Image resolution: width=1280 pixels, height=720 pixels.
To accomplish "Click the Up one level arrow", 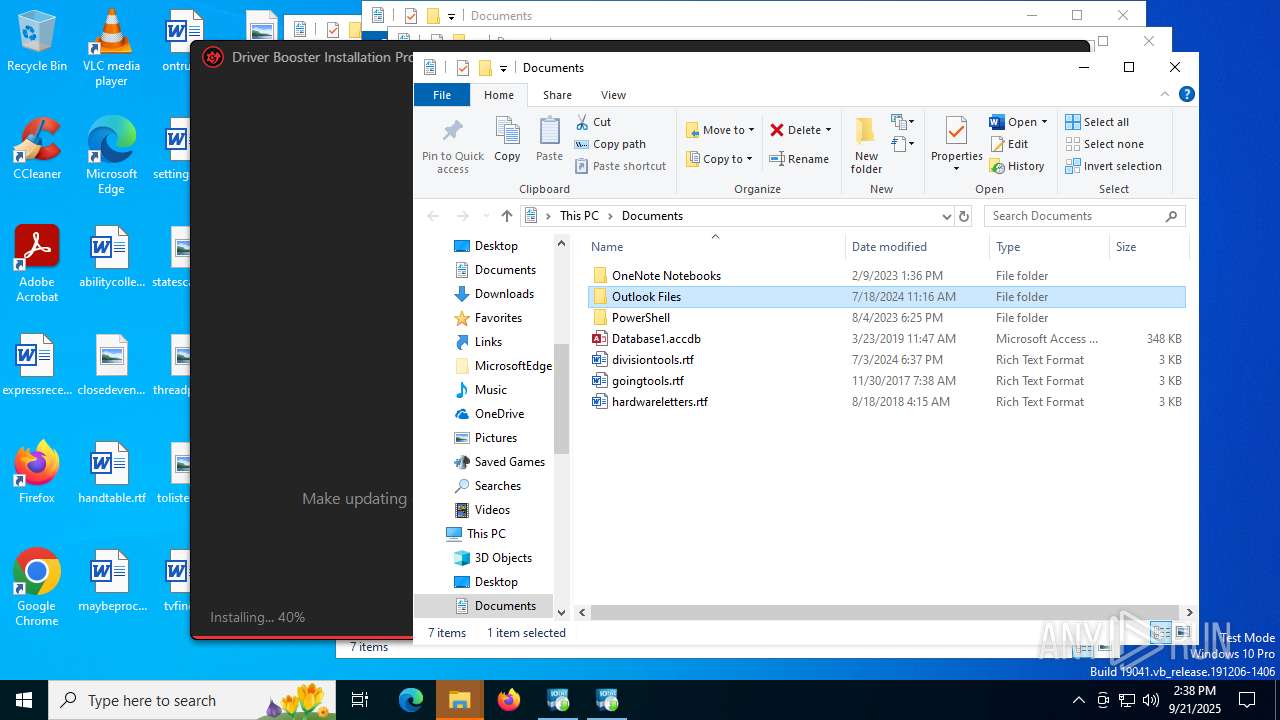I will point(507,216).
